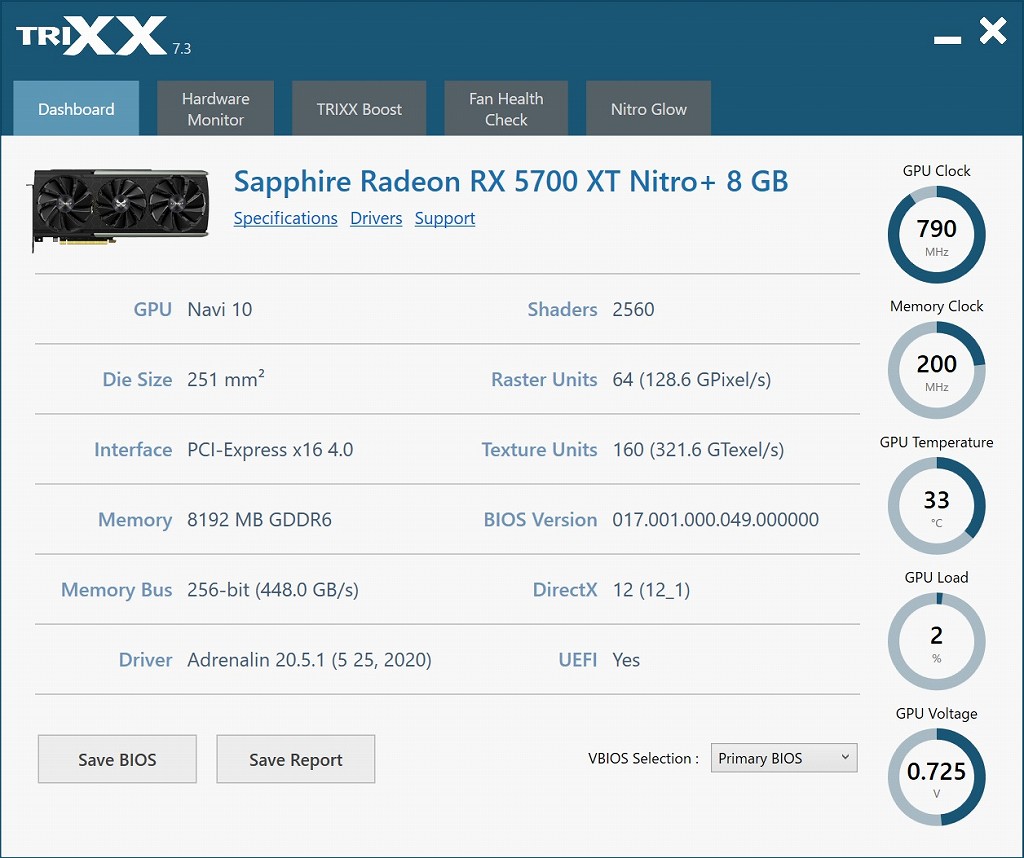Select the Nitro Glow tab
The image size is (1024, 858).
point(648,109)
